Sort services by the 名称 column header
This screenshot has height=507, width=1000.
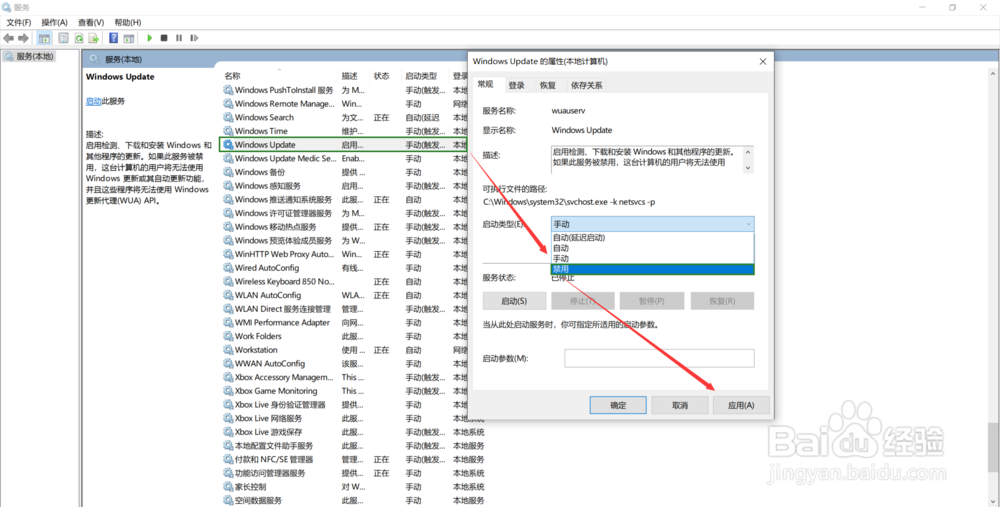(x=279, y=76)
